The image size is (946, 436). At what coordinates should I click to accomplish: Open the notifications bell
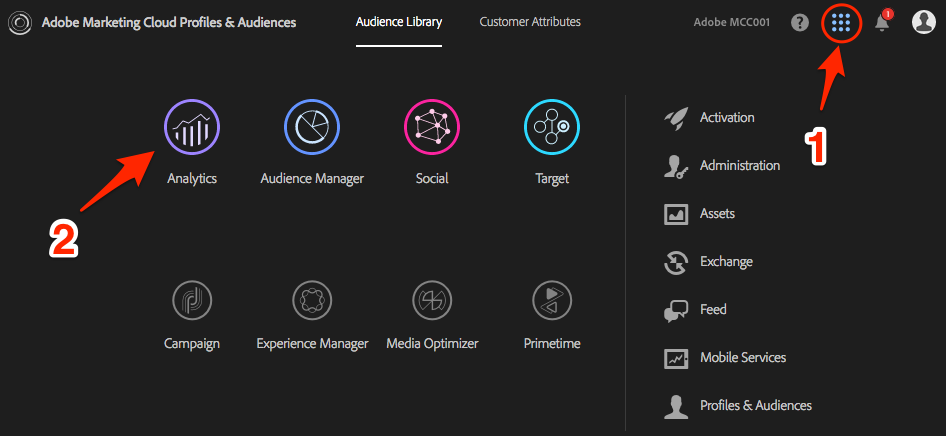[x=882, y=22]
